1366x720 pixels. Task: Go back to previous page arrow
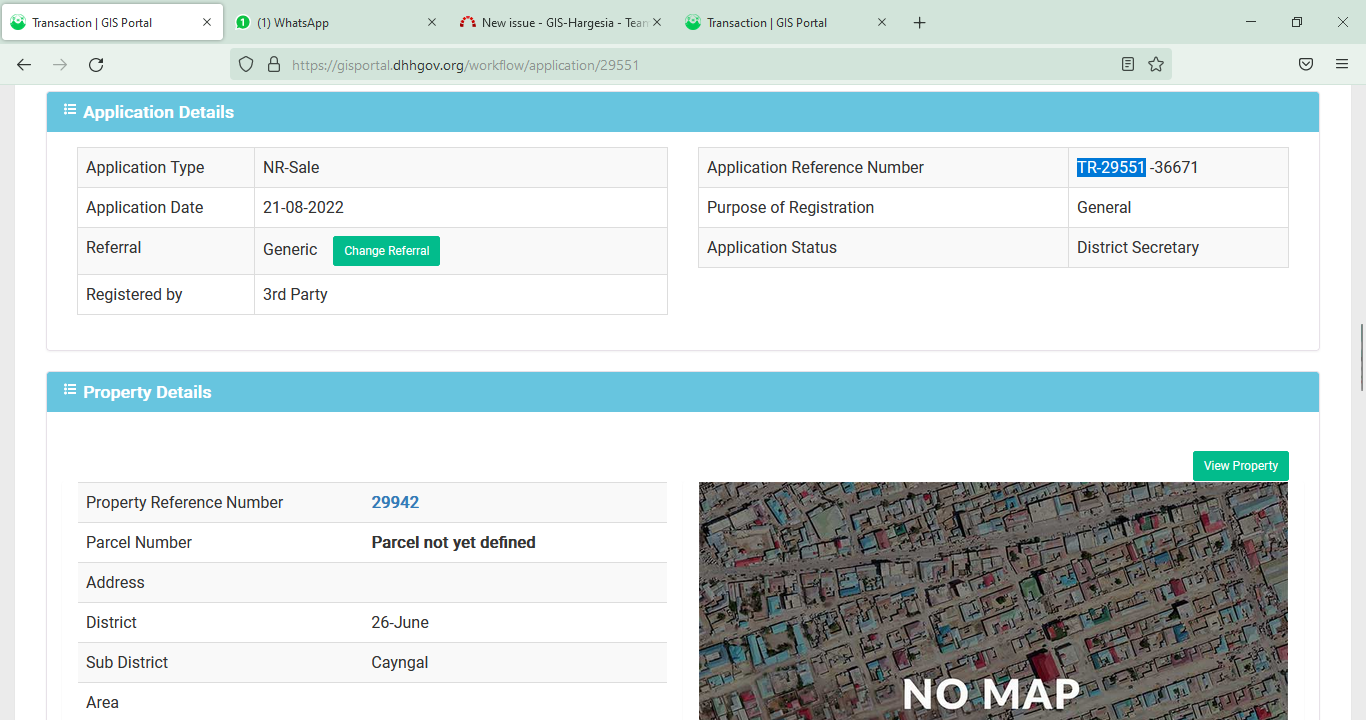point(24,64)
